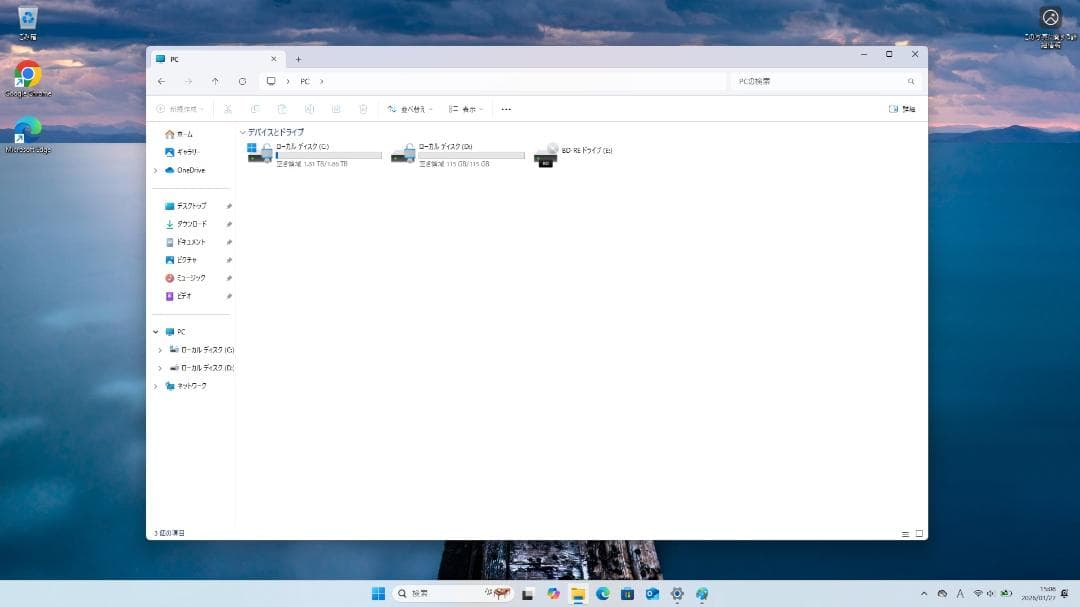Open the ... see more menu
Viewport: 1080px width, 607px height.
[x=506, y=109]
